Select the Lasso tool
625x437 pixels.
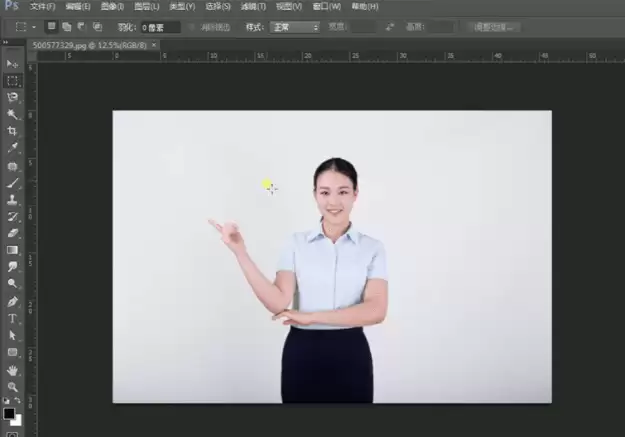click(x=12, y=97)
